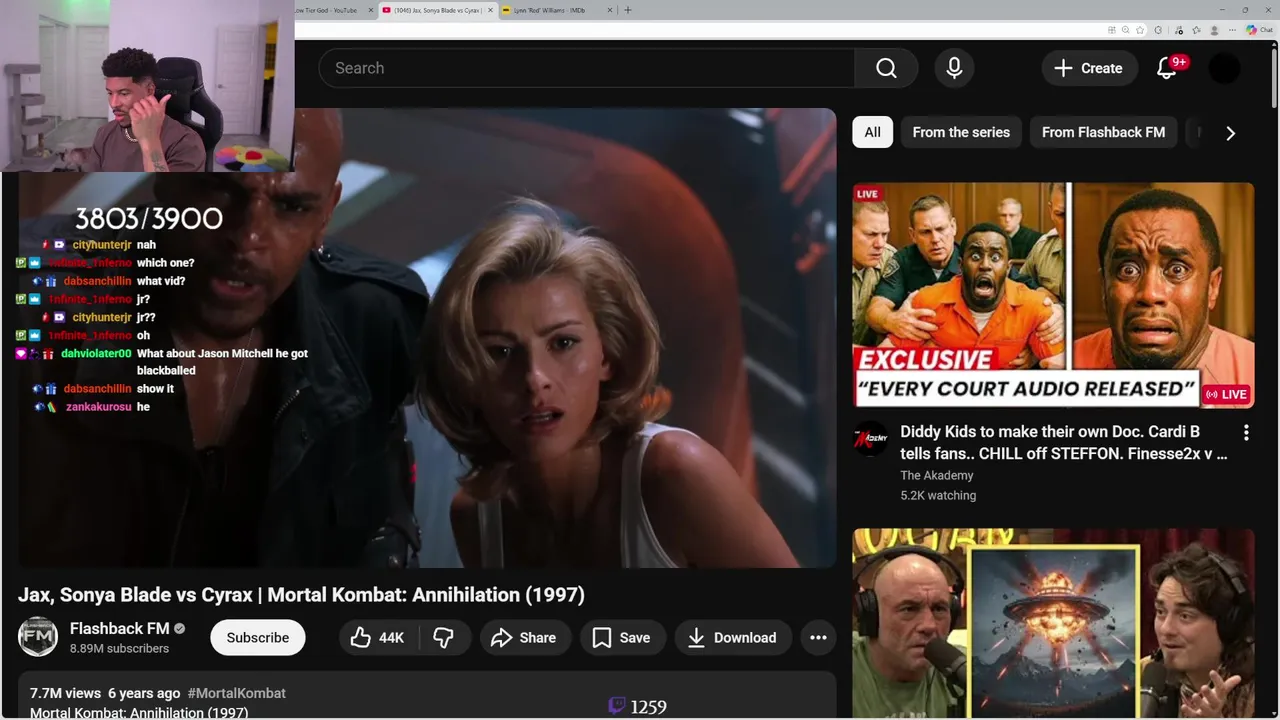Open options for the Diddy Kids video
Viewport: 1280px width, 720px height.
[x=1246, y=433]
